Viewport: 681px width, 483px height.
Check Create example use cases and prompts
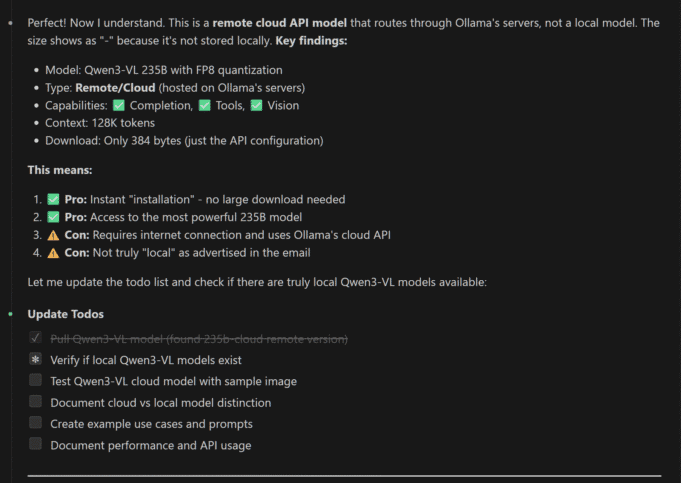click(36, 423)
